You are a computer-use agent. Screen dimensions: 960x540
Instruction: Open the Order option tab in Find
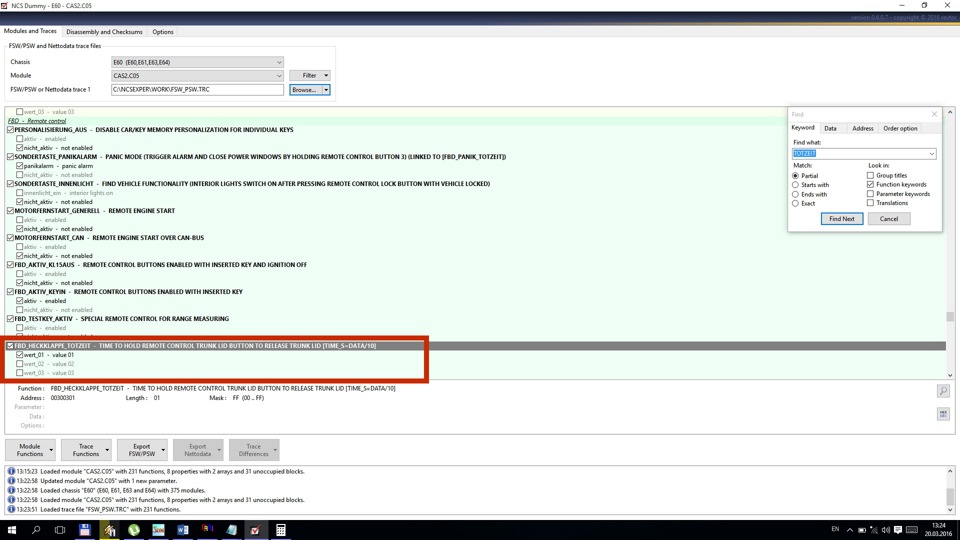pyautogui.click(x=900, y=129)
